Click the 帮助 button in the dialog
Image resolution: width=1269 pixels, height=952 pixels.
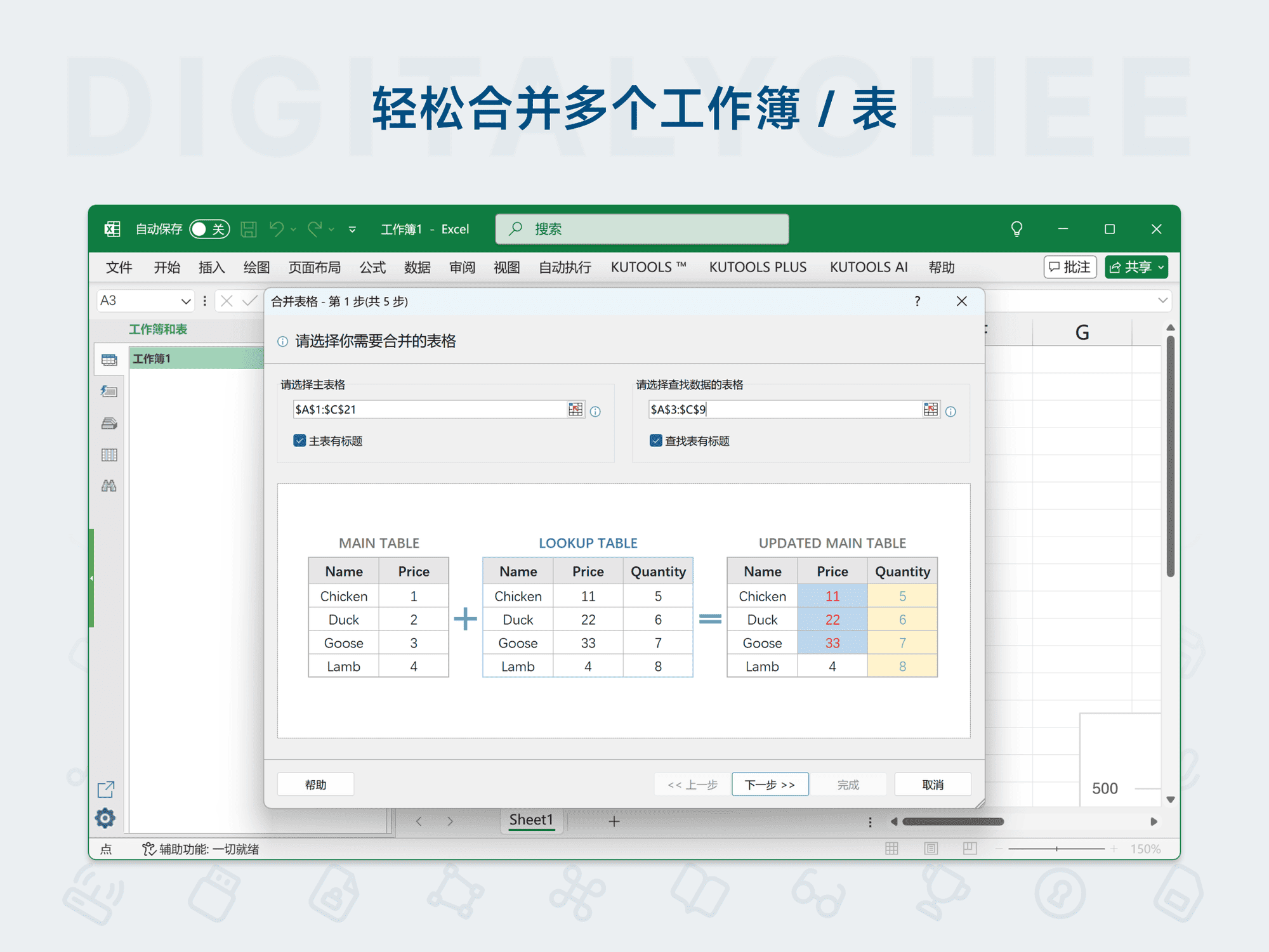(315, 785)
